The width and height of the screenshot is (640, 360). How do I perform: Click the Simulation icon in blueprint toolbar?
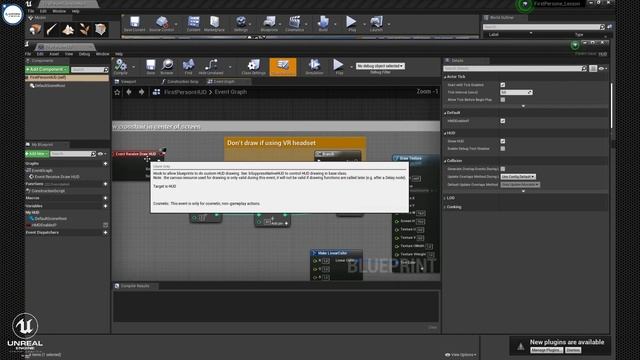click(314, 66)
